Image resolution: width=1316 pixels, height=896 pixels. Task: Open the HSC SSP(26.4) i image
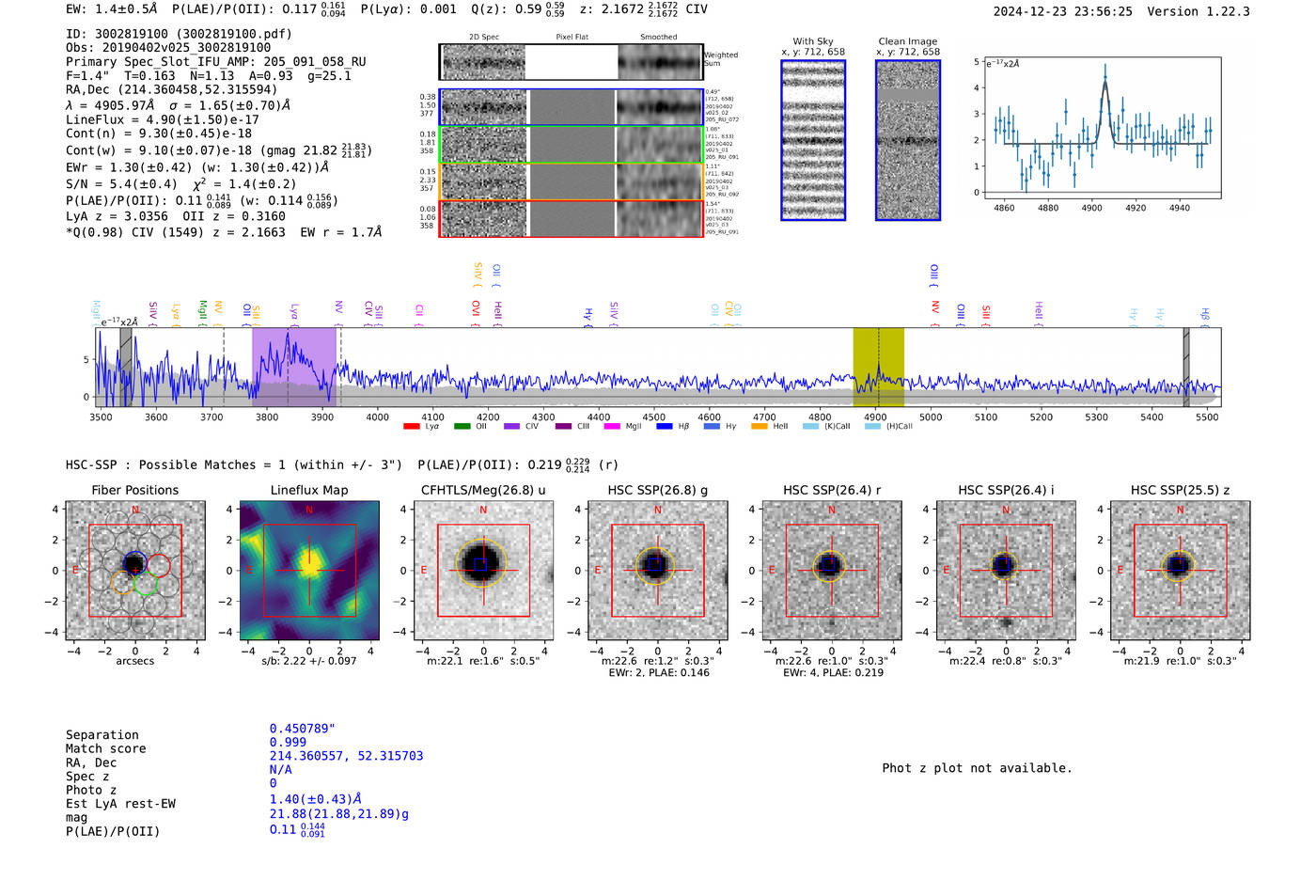tap(1006, 571)
